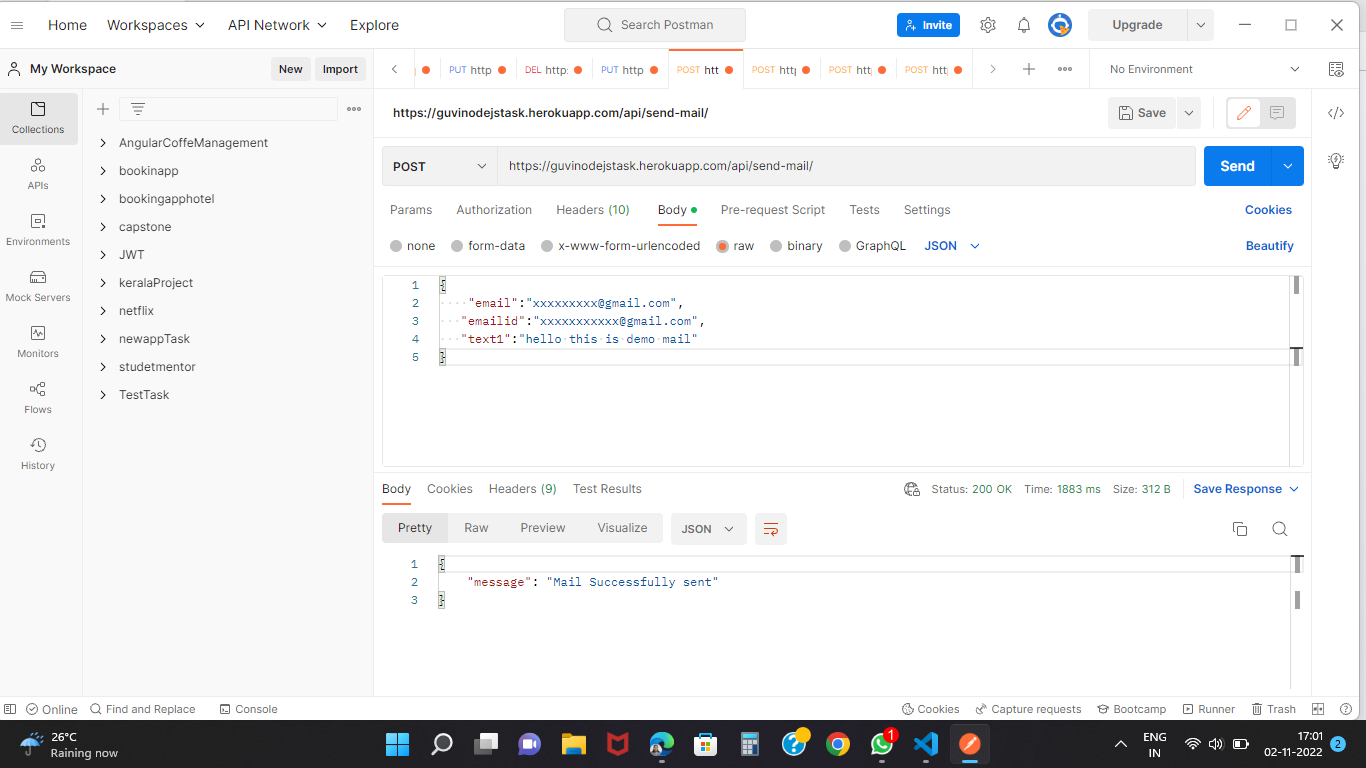
Task: Switch to the Authorization tab
Action: pos(494,210)
